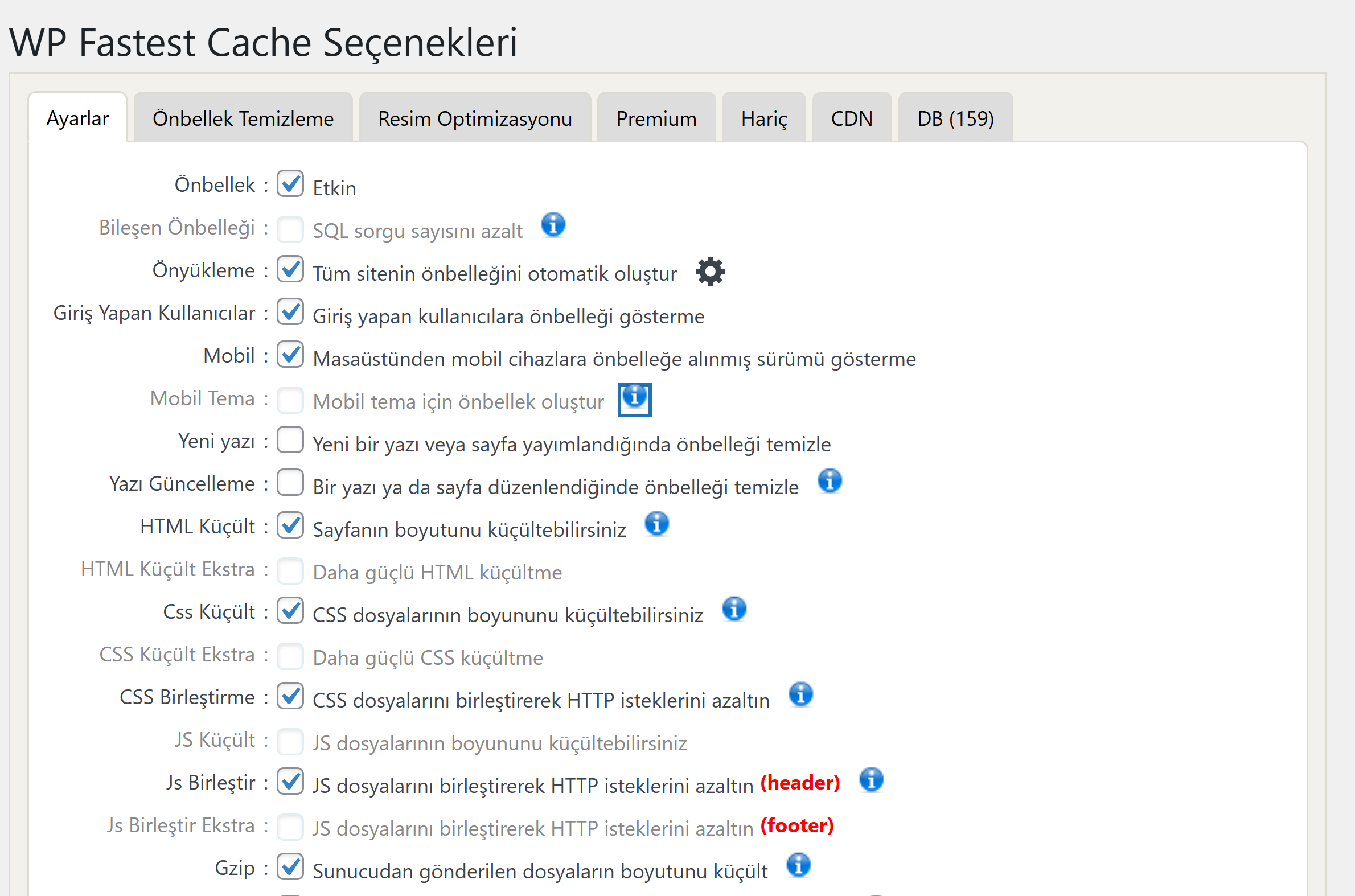The image size is (1355, 896).
Task: Toggle the Yazı Güncelleme checkbox
Action: (290, 482)
